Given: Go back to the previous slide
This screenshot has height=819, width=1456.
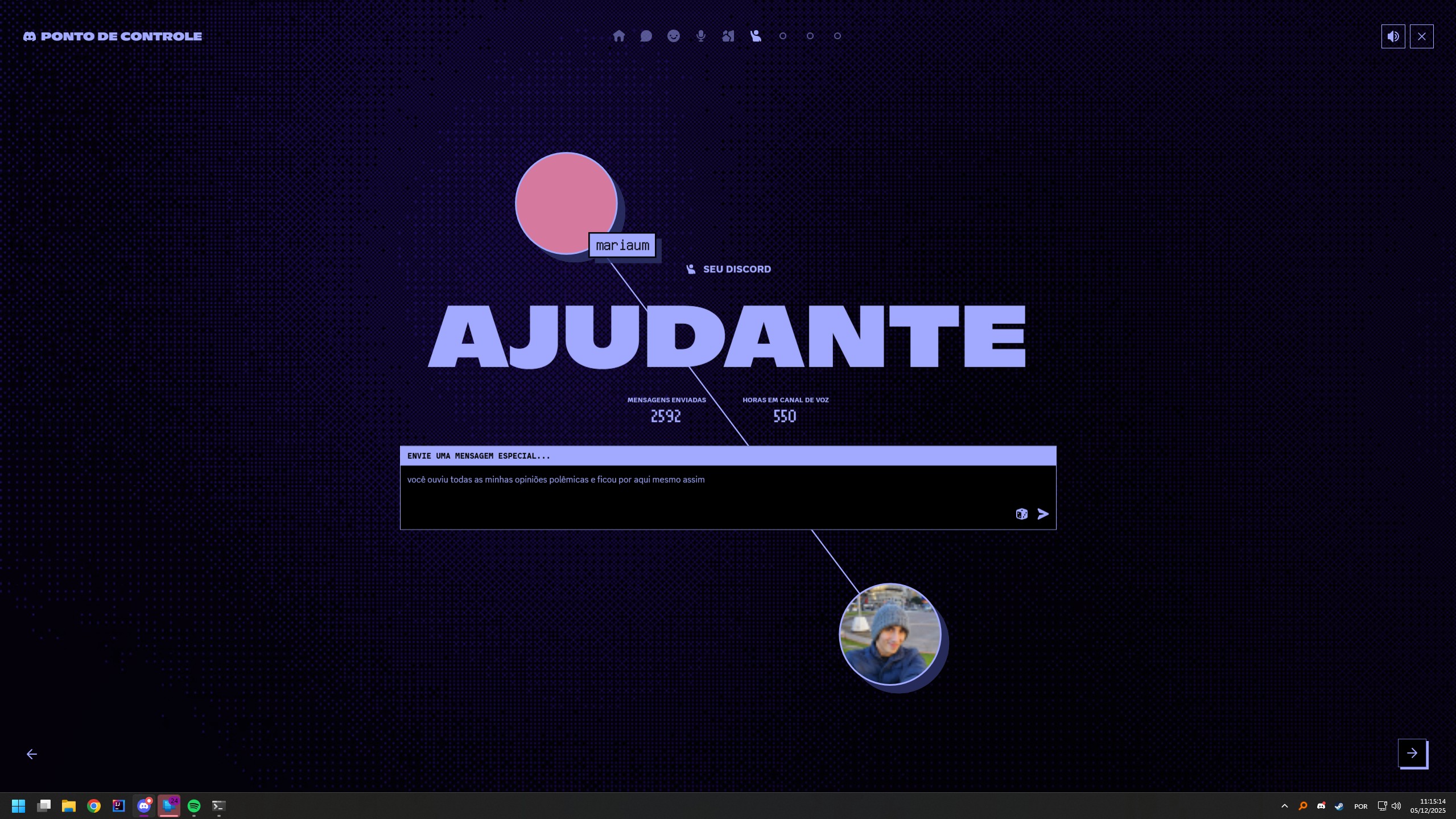Looking at the screenshot, I should [x=31, y=753].
